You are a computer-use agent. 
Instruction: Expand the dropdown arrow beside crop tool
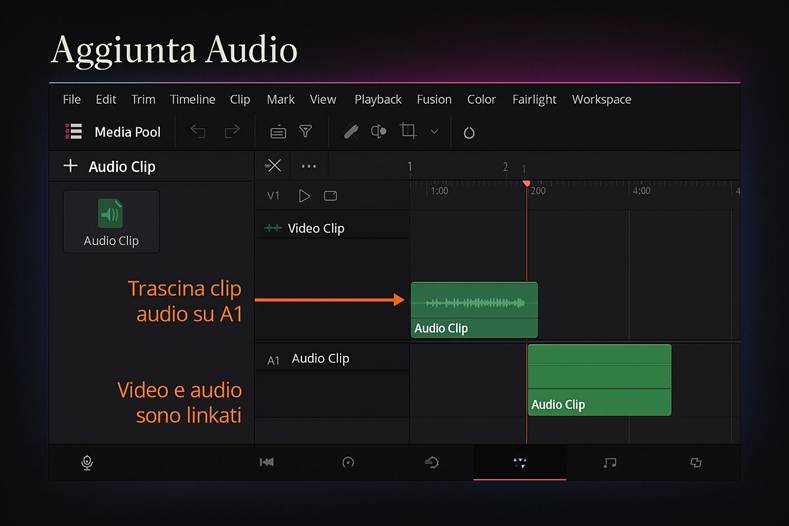coord(434,132)
